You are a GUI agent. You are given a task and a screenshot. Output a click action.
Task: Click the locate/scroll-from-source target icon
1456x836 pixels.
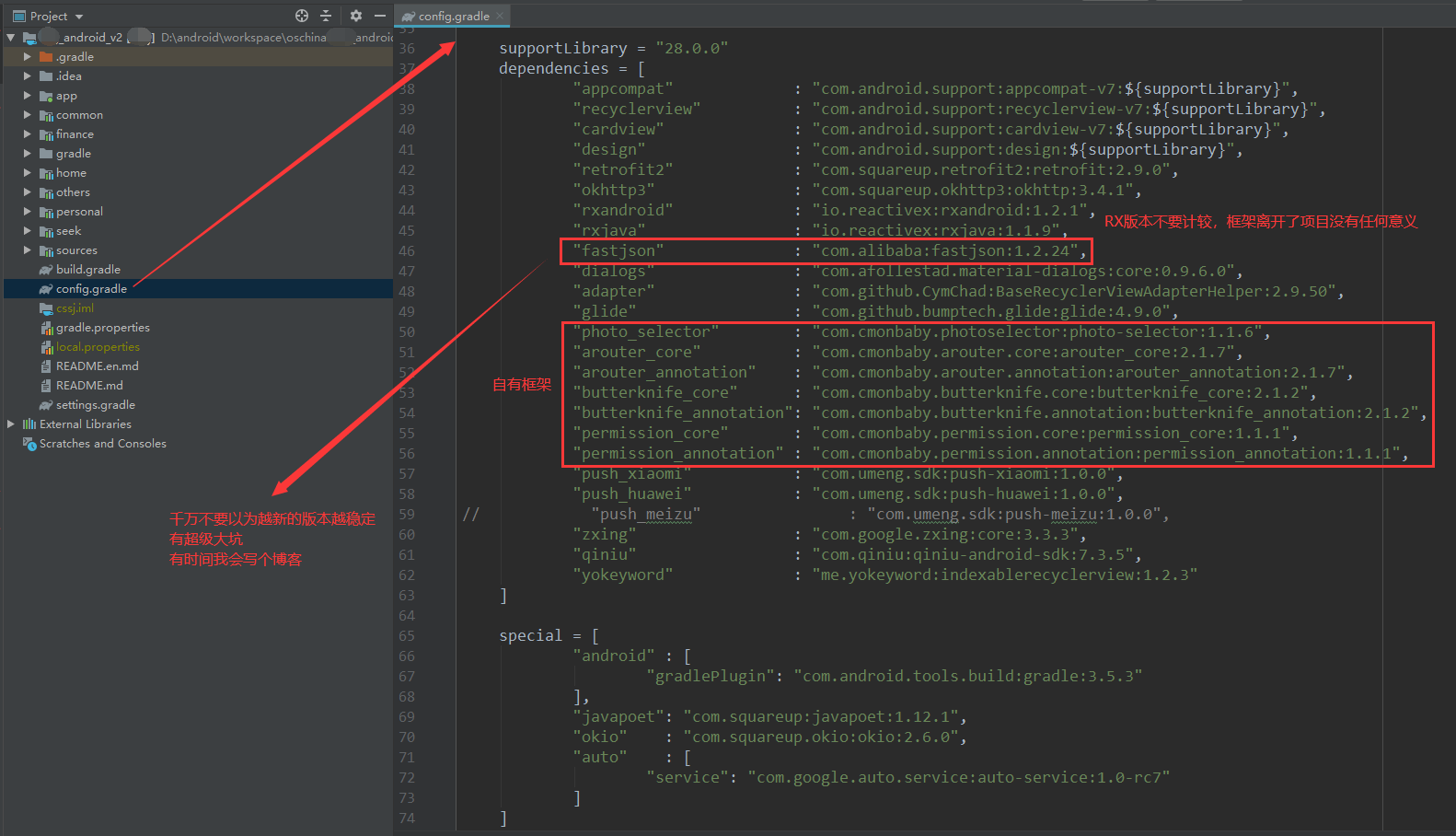pyautogui.click(x=302, y=16)
